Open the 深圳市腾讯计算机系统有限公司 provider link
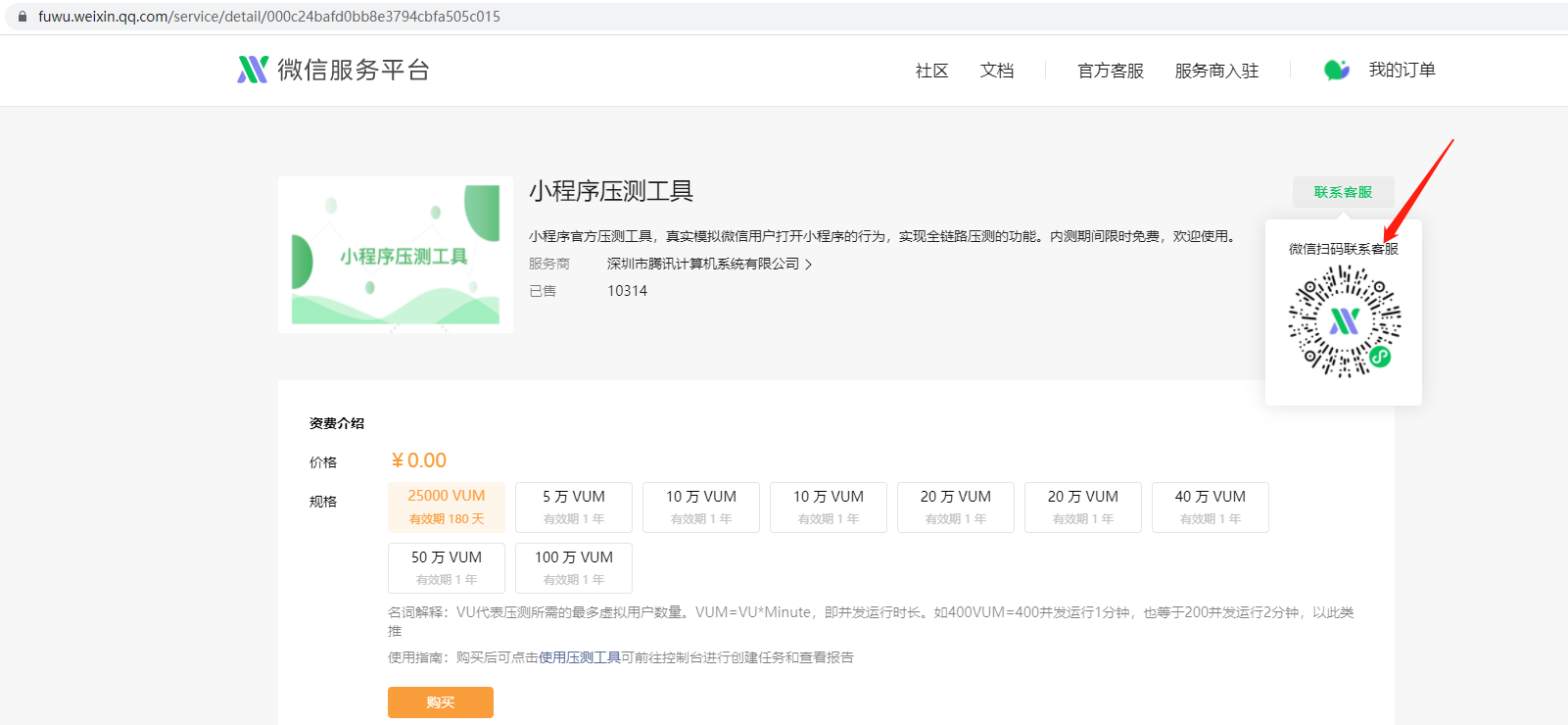The height and width of the screenshot is (725, 1568). [x=703, y=264]
